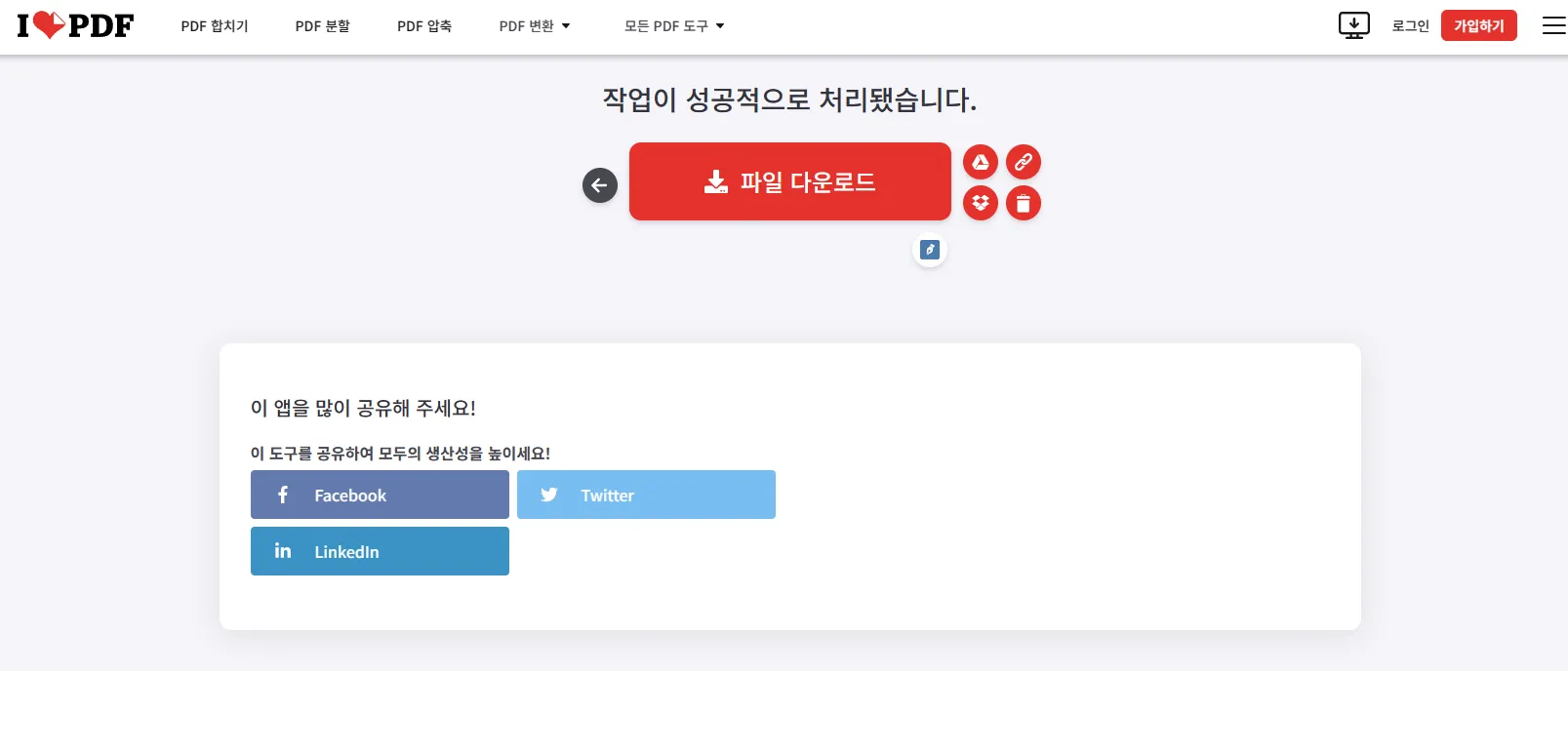Share on Twitter button
This screenshot has width=1568, height=753.
(x=646, y=495)
